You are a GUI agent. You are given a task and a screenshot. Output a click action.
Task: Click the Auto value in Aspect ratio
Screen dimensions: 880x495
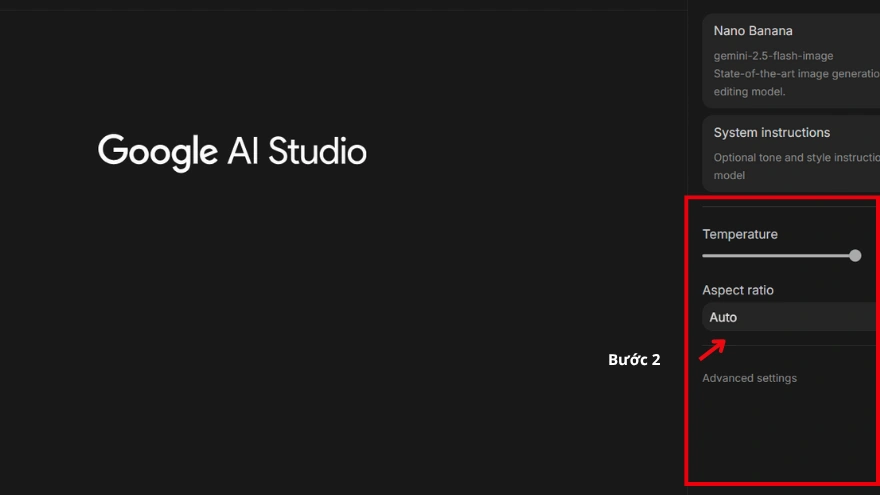(x=723, y=317)
